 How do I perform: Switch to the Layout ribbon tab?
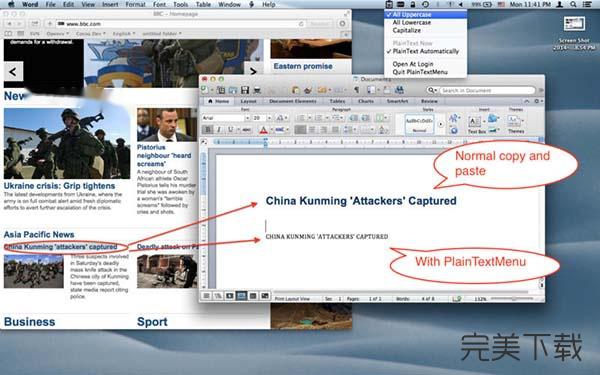tap(248, 101)
